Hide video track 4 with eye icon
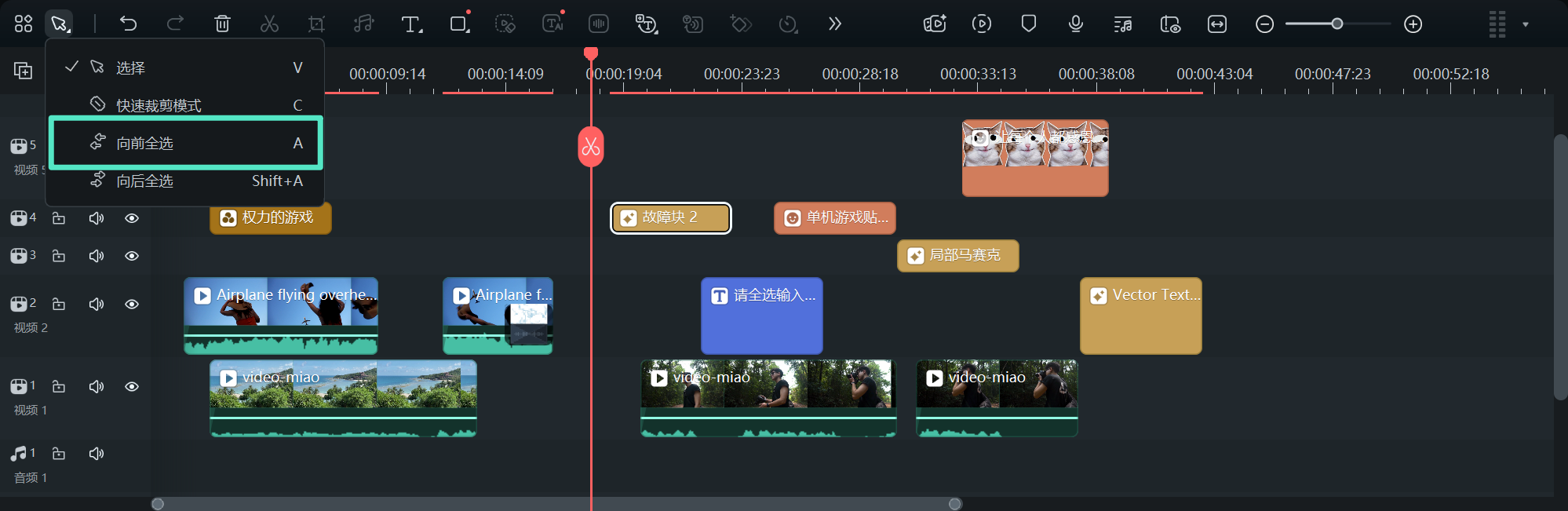1568x511 pixels. tap(132, 218)
